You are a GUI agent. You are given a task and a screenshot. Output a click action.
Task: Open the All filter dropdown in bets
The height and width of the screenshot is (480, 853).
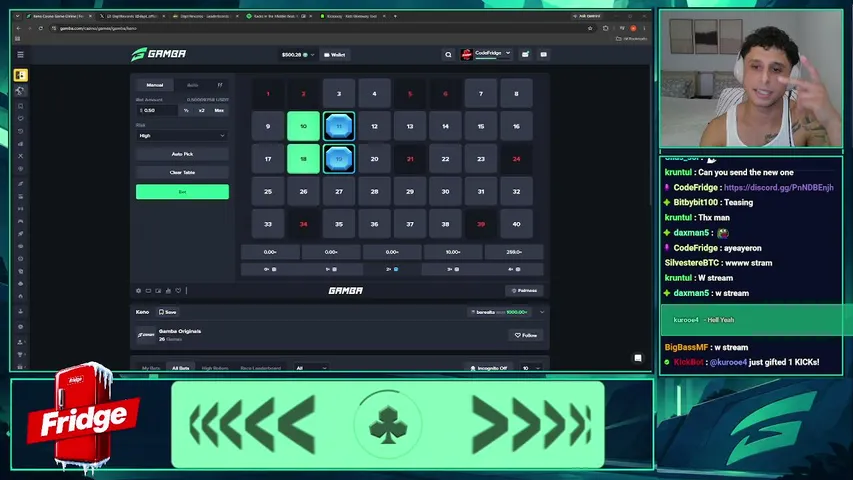[311, 368]
